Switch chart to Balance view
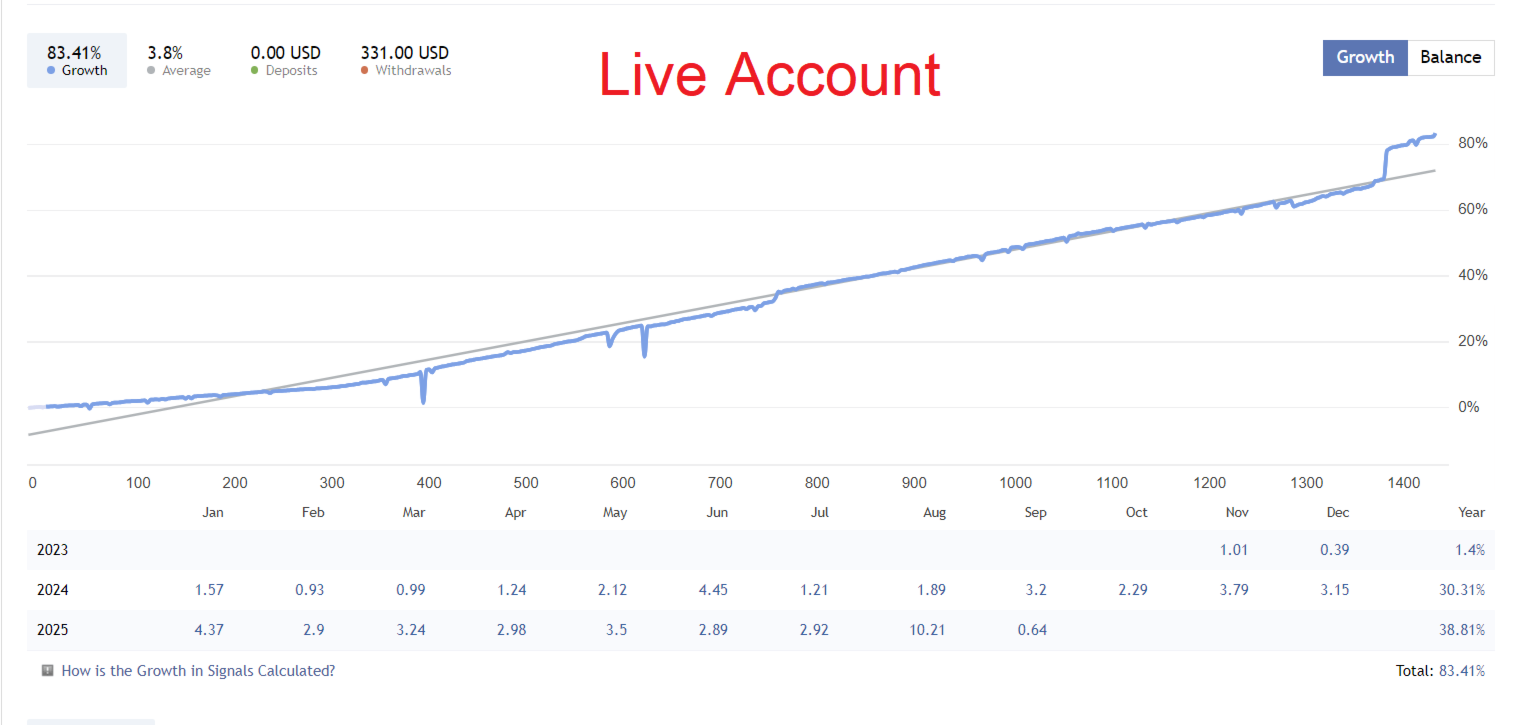The image size is (1517, 725). tap(1450, 57)
